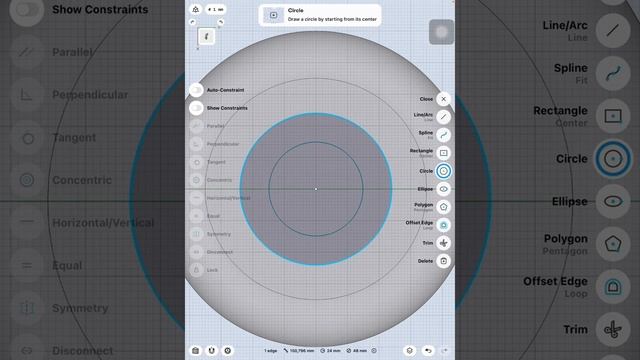Apply the Horizontal/Vertical constraint

tap(196, 198)
